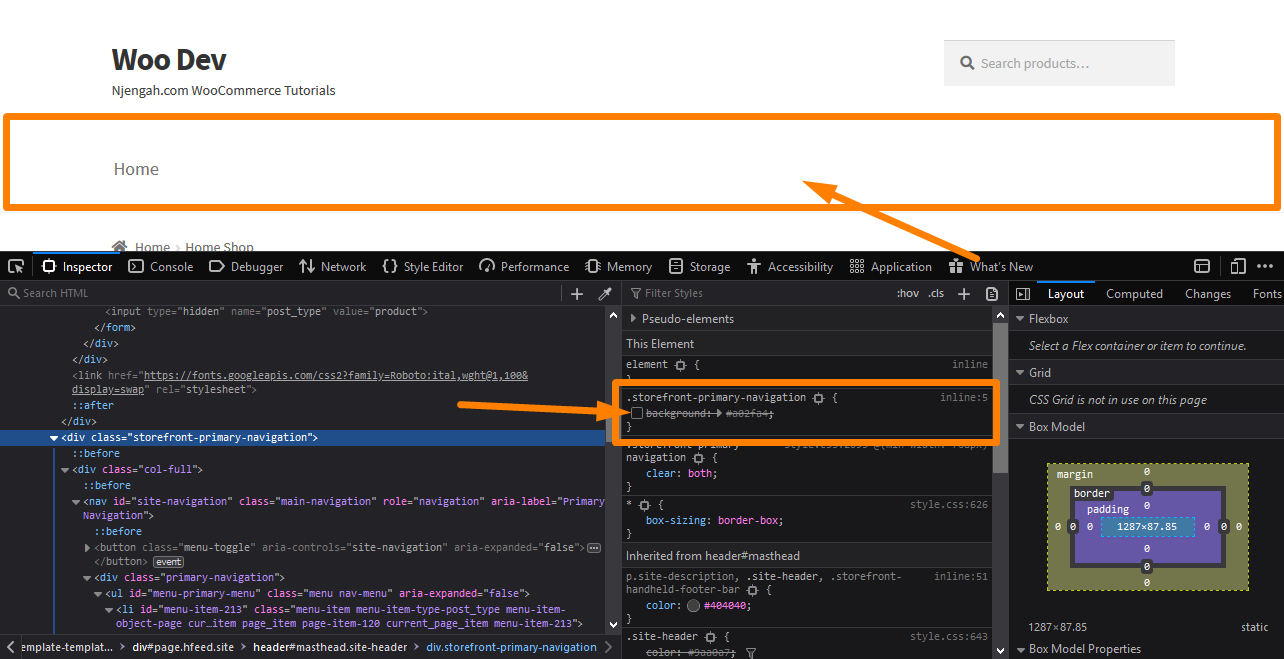The width and height of the screenshot is (1284, 659).
Task: Open the #404040 color swatch
Action: 694,606
